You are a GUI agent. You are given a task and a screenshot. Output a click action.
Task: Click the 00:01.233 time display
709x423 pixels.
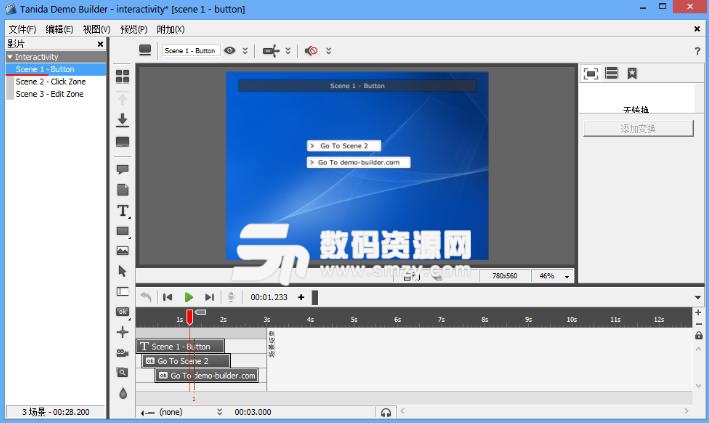(x=269, y=297)
